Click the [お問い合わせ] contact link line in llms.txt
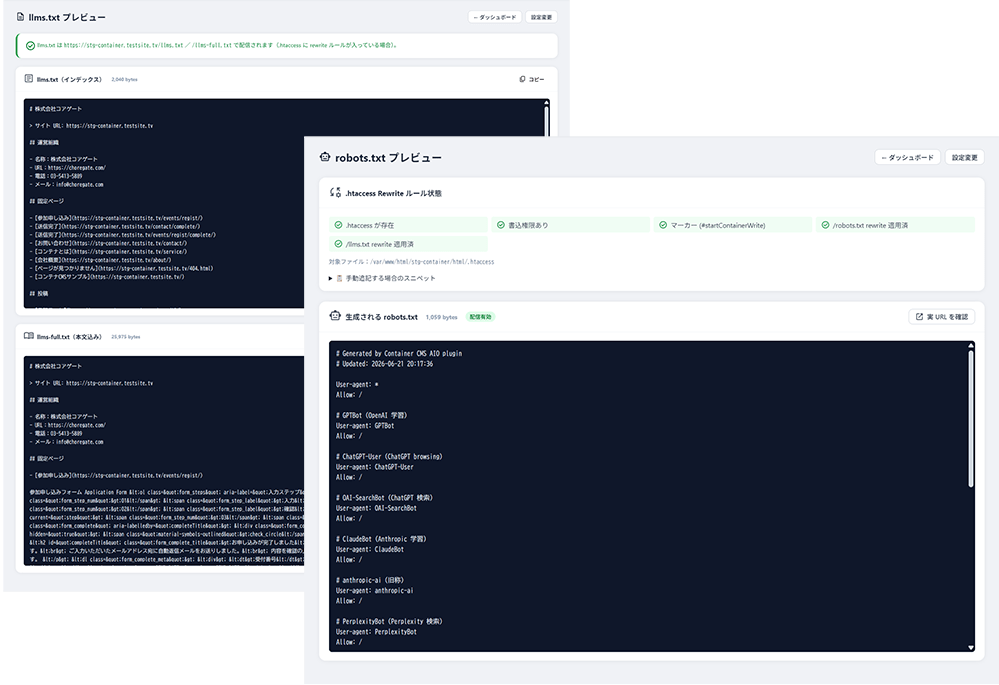This screenshot has height=685, width=999. point(108,243)
